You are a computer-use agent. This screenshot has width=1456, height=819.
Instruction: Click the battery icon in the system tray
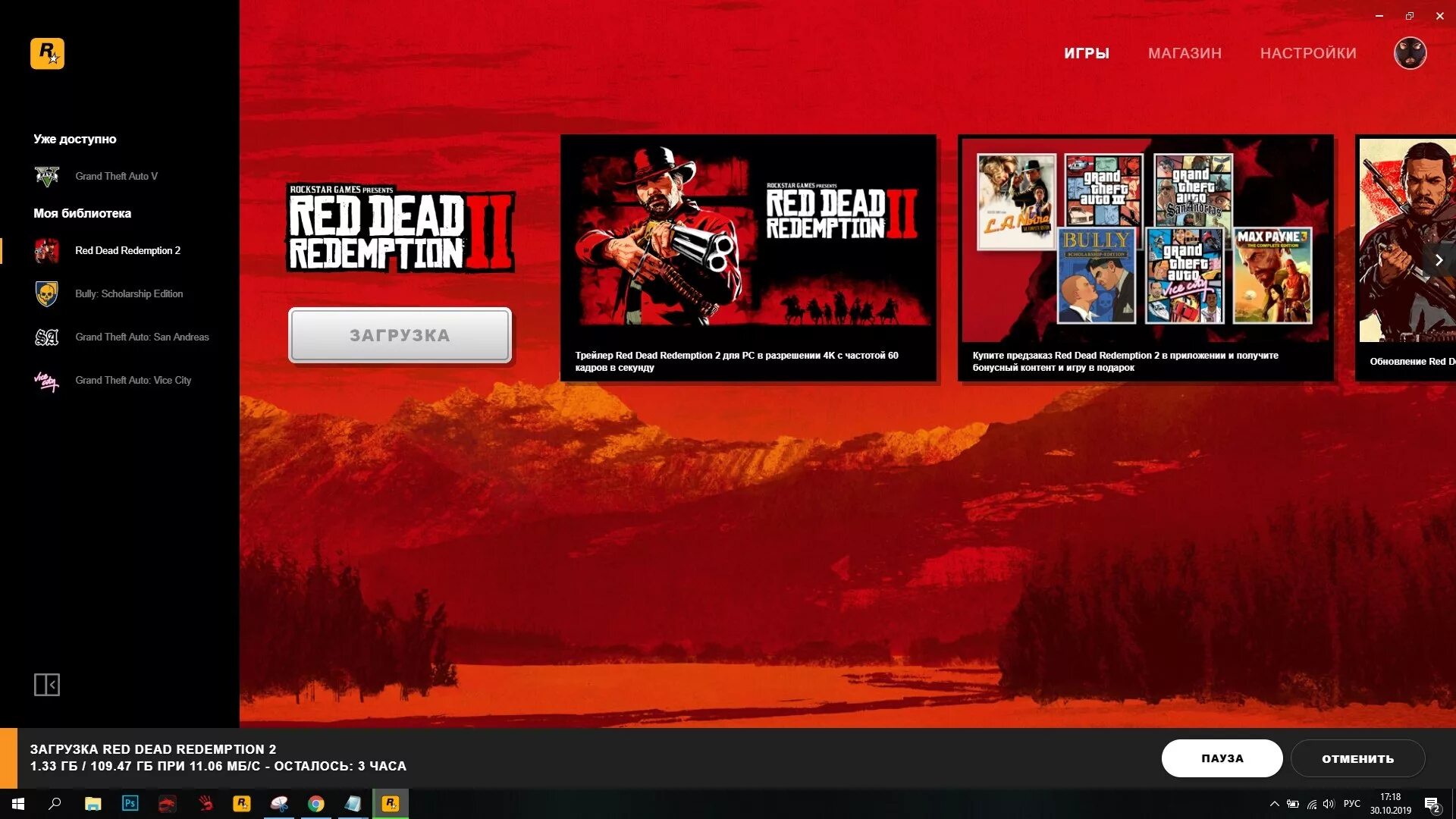(1293, 804)
